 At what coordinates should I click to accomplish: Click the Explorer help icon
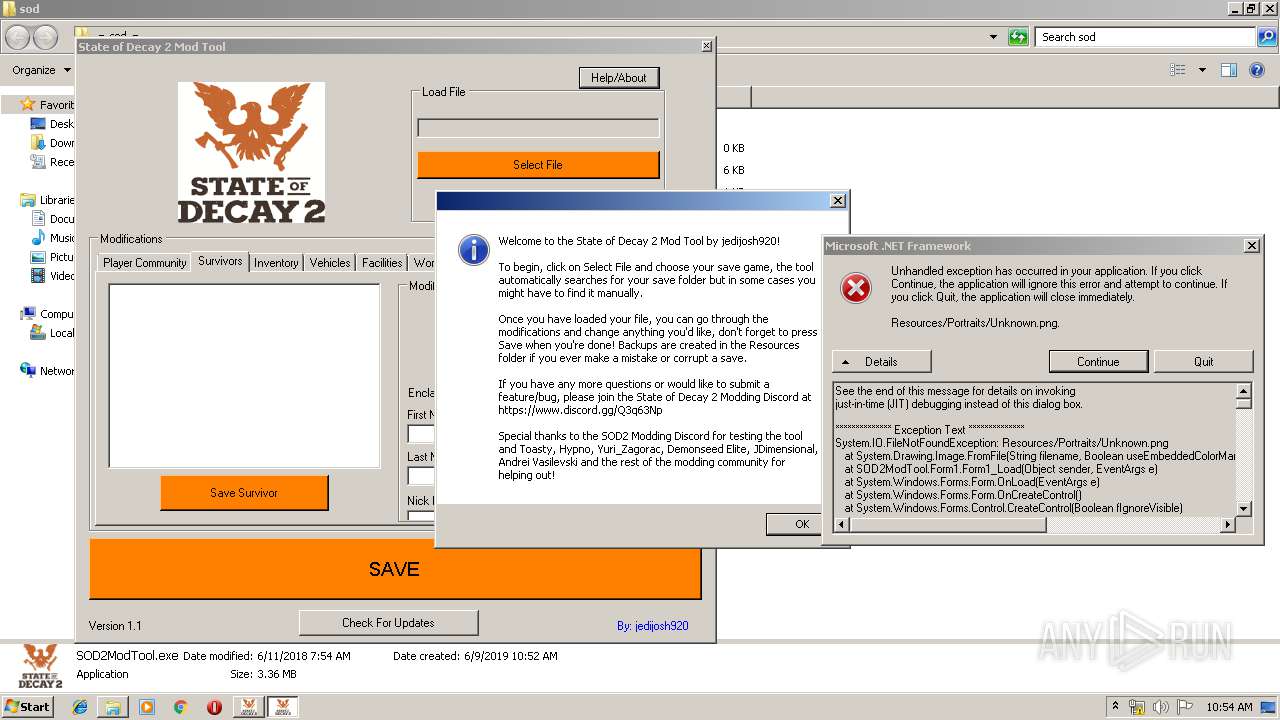point(1257,70)
